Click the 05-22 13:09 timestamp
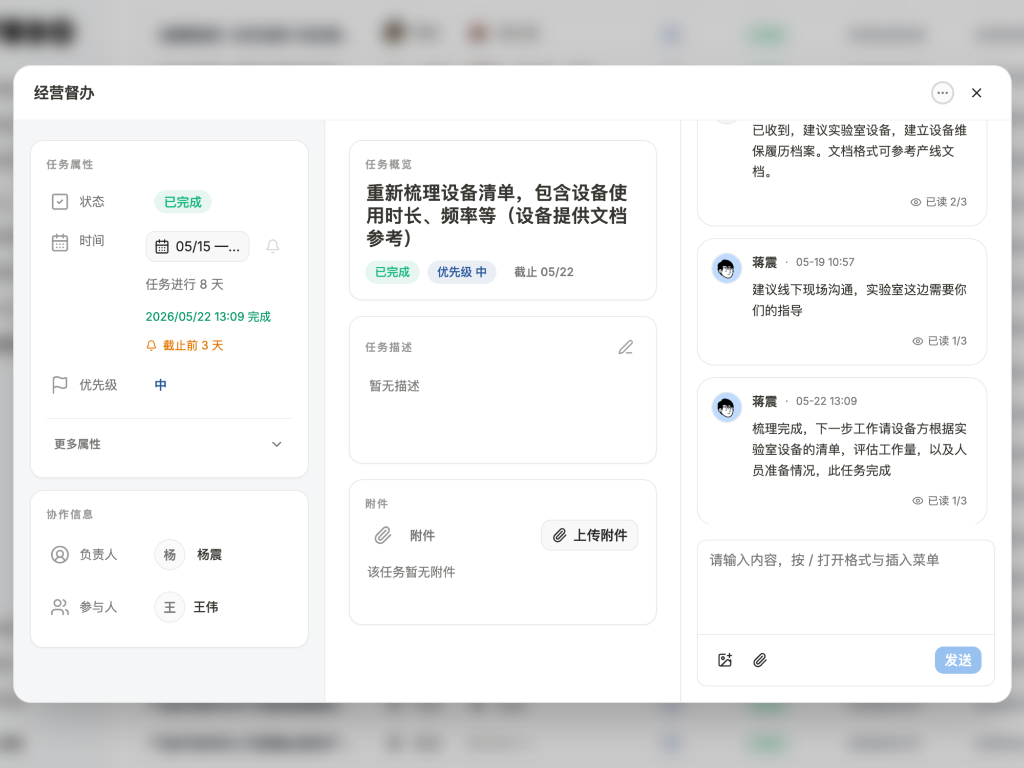1024x768 pixels. (826, 401)
